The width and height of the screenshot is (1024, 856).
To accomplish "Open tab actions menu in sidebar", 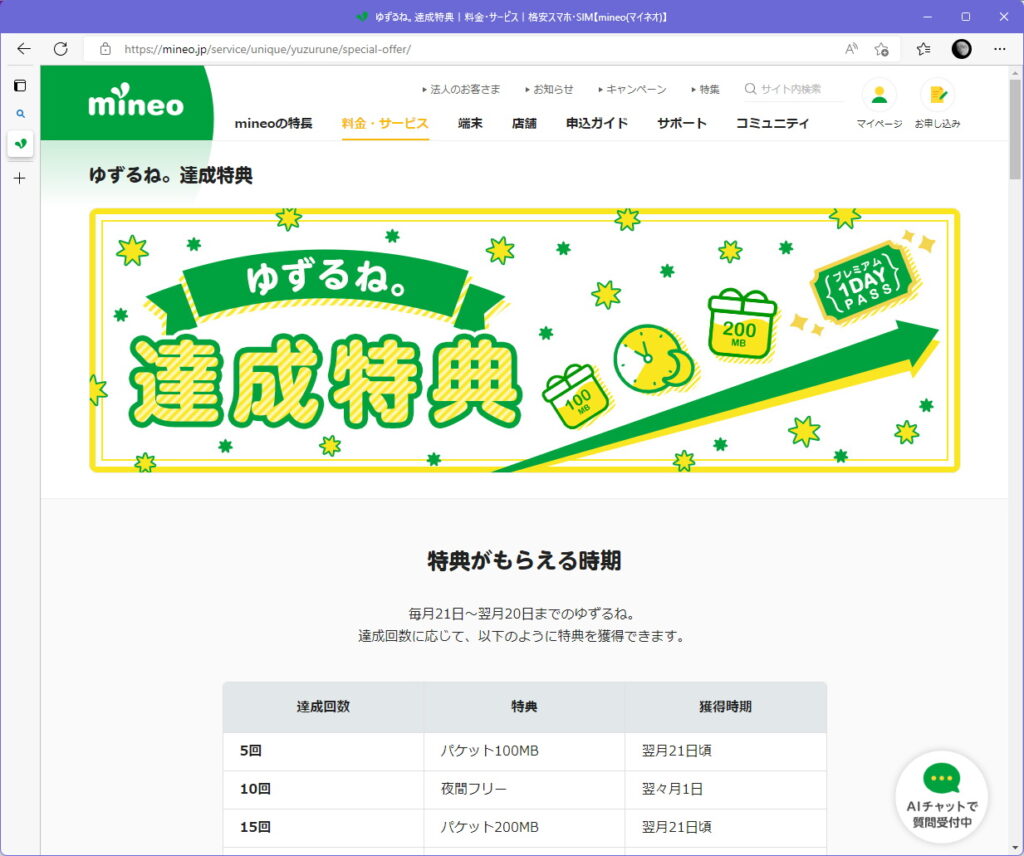I will (x=20, y=86).
